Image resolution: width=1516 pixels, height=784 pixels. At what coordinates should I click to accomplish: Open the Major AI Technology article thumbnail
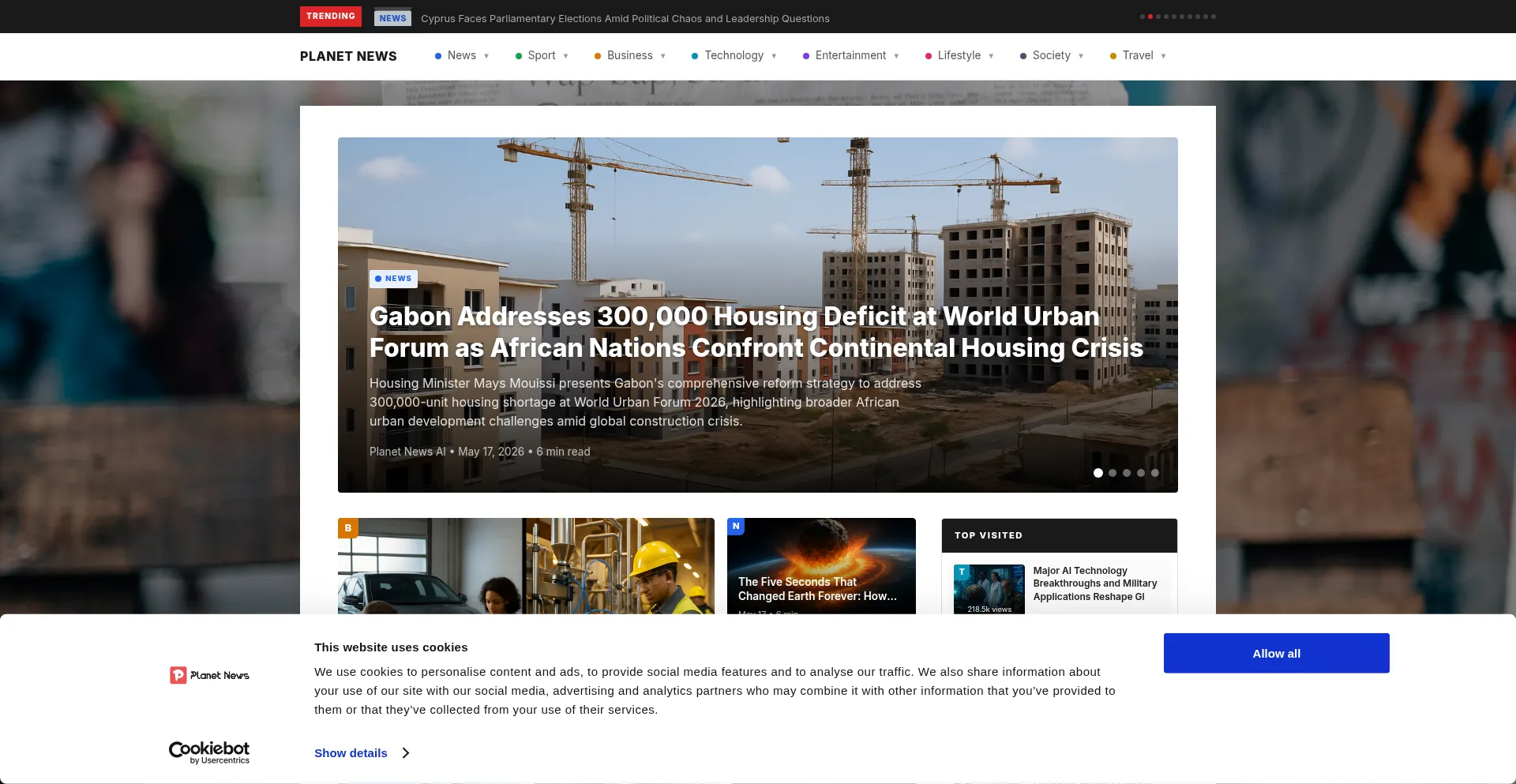(x=989, y=589)
